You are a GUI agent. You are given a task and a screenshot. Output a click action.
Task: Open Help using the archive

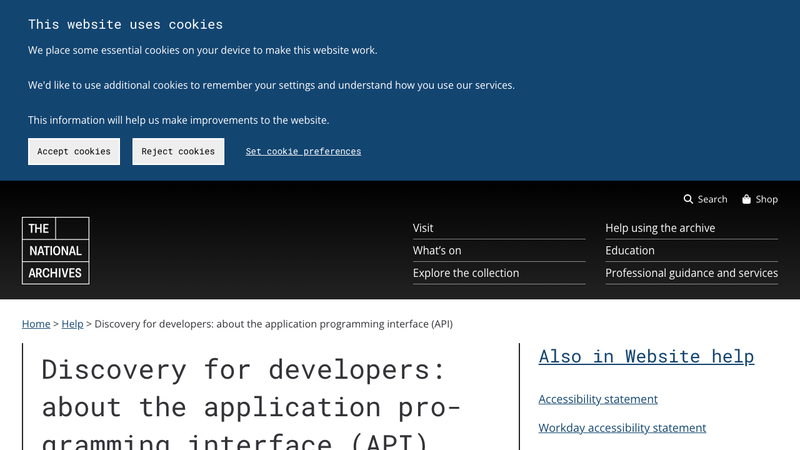(660, 228)
